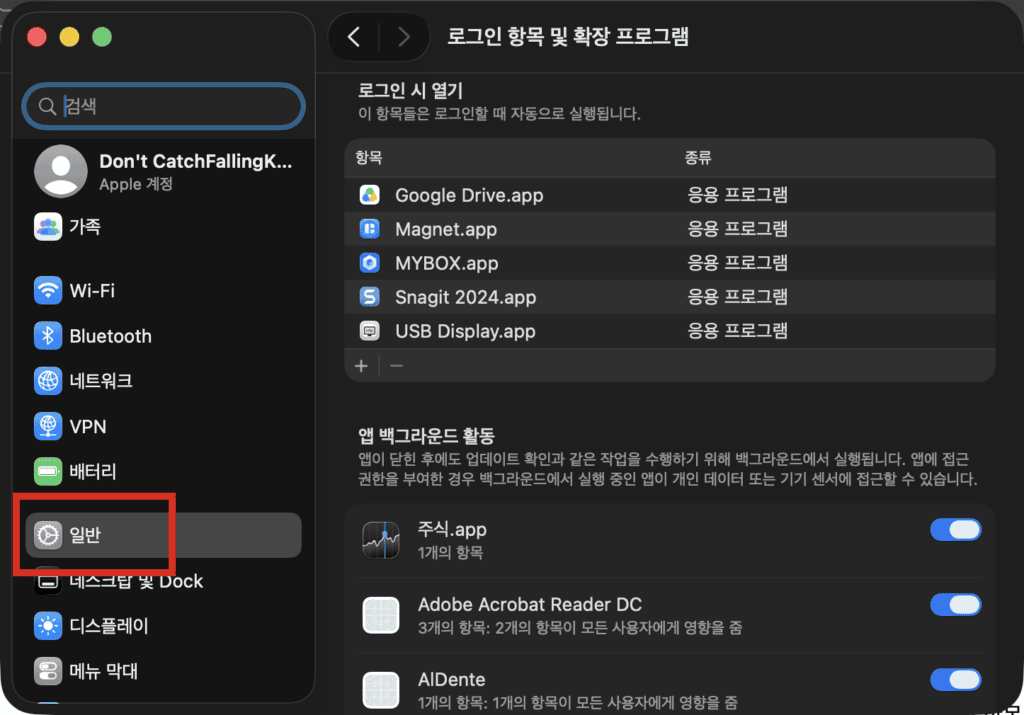Go back with the left chevron
1024x715 pixels.
point(354,37)
